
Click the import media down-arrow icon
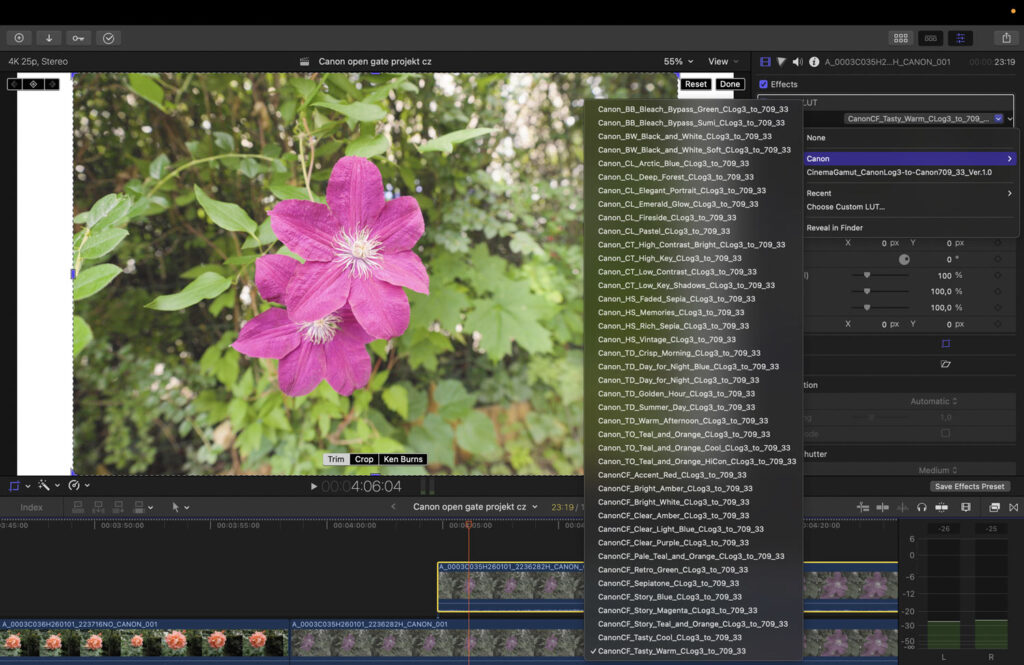[48, 38]
